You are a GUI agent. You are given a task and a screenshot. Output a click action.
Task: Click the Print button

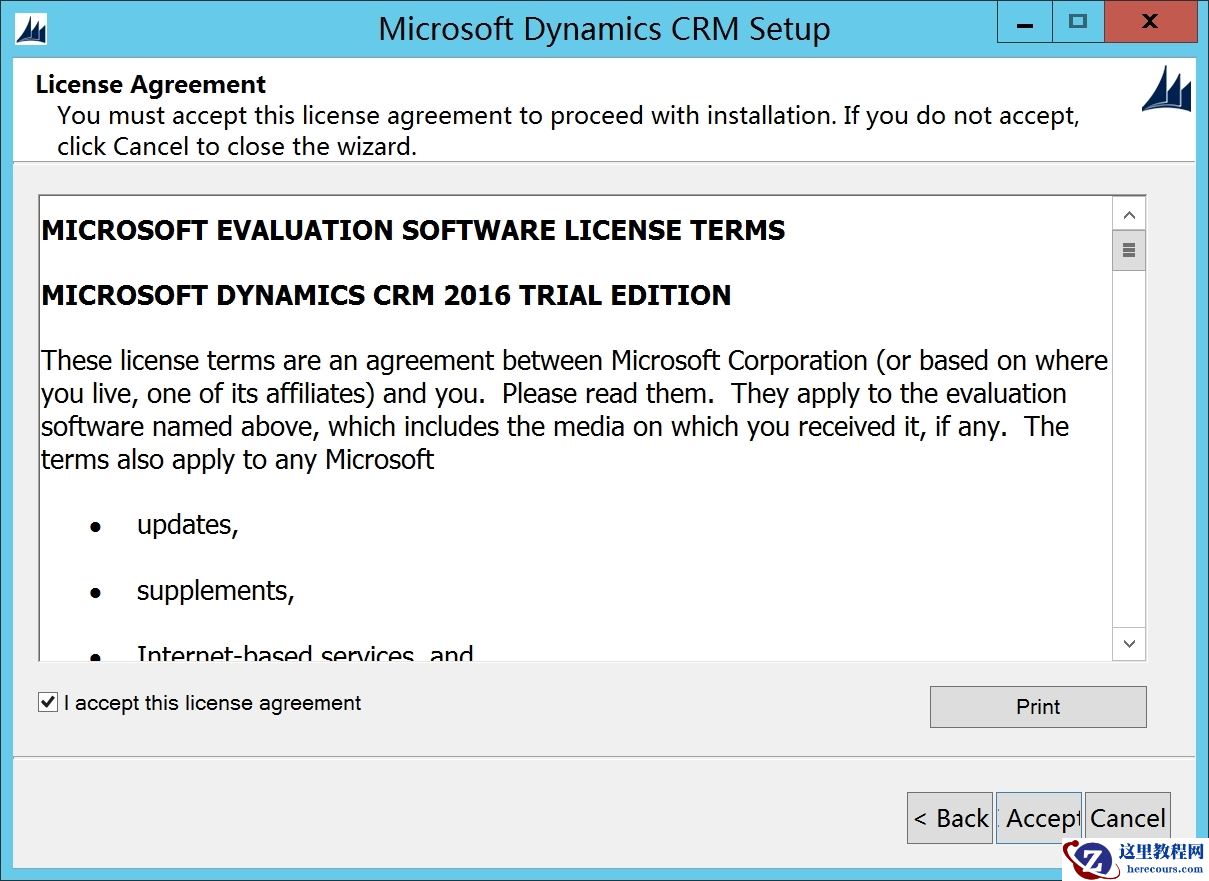(x=1037, y=707)
